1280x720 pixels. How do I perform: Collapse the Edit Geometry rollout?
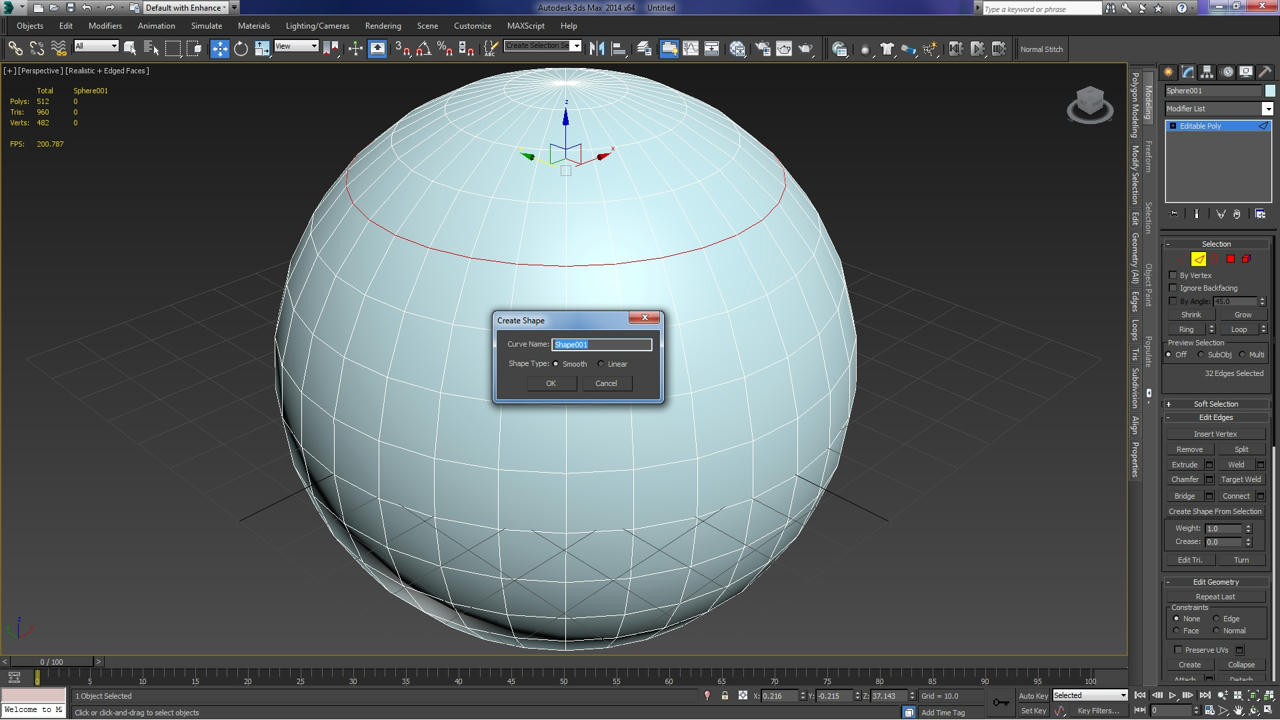click(1216, 582)
